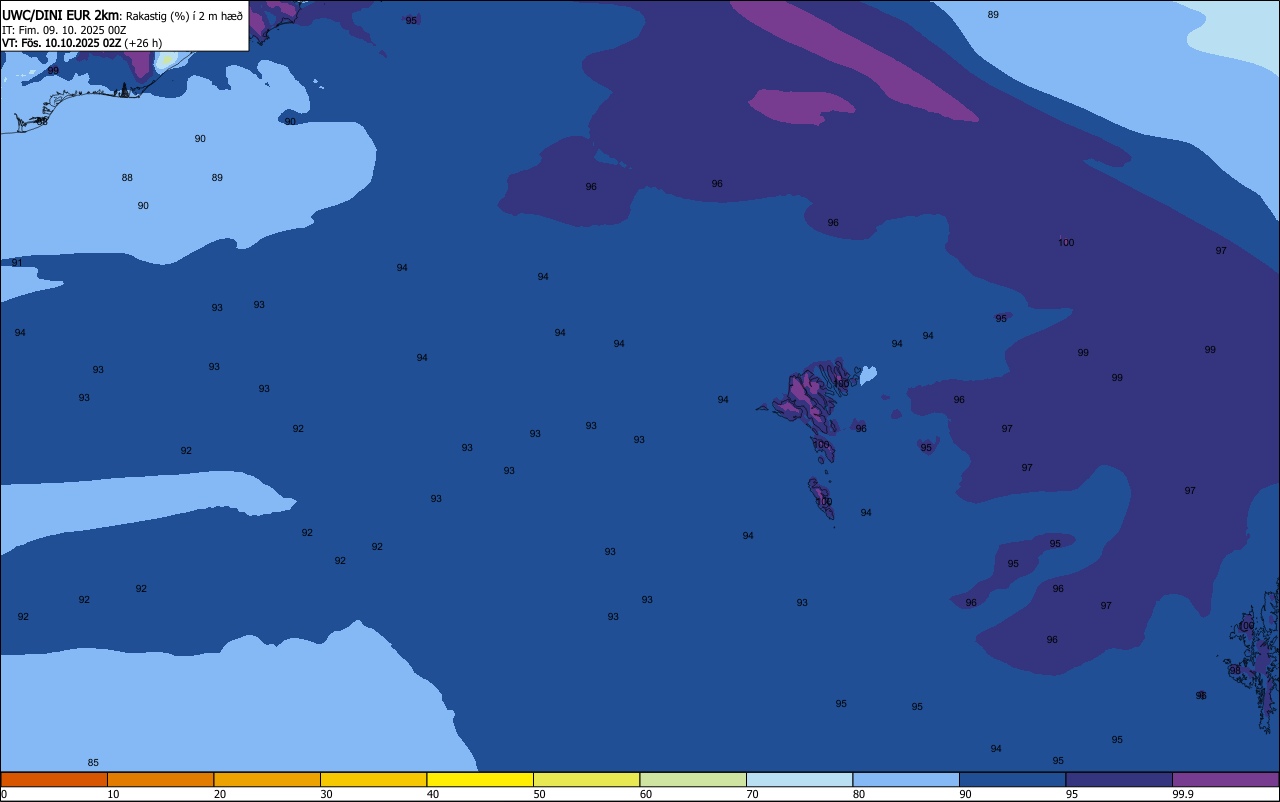This screenshot has height=802, width=1280.
Task: Select the 'VT: Fös. 10.10.2025 02Z' valid time
Action: (x=61, y=43)
